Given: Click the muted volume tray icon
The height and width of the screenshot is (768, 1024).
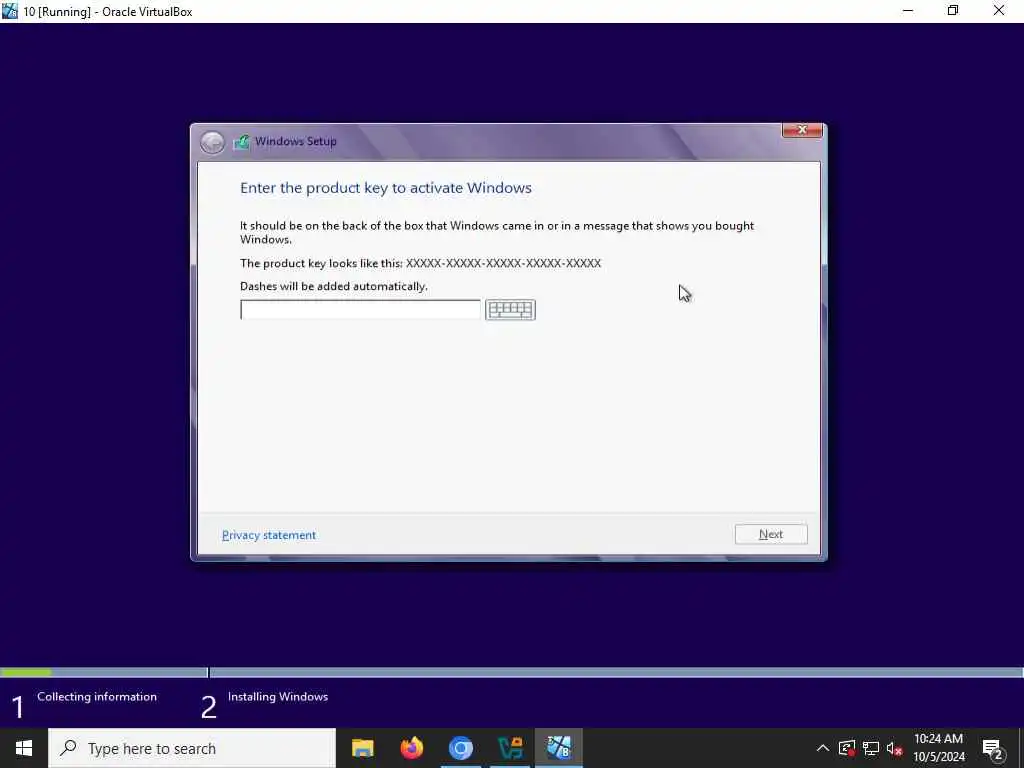Looking at the screenshot, I should tap(894, 748).
